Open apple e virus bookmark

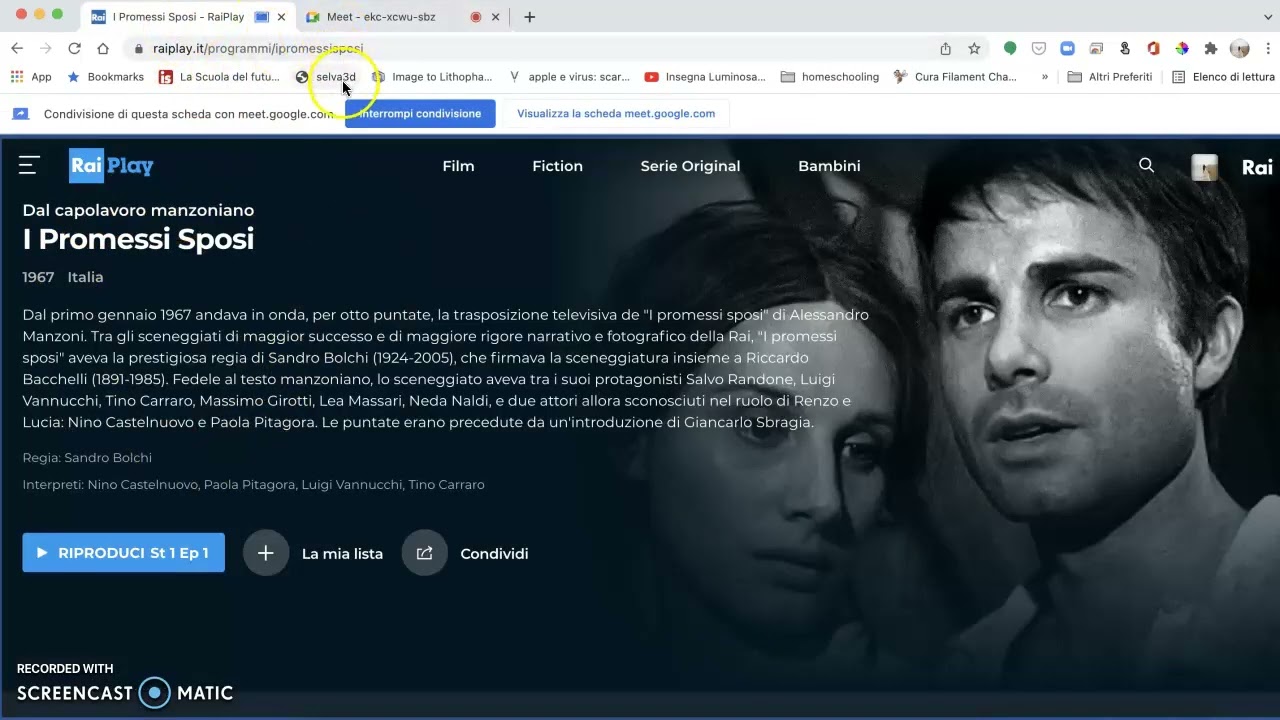(x=569, y=77)
